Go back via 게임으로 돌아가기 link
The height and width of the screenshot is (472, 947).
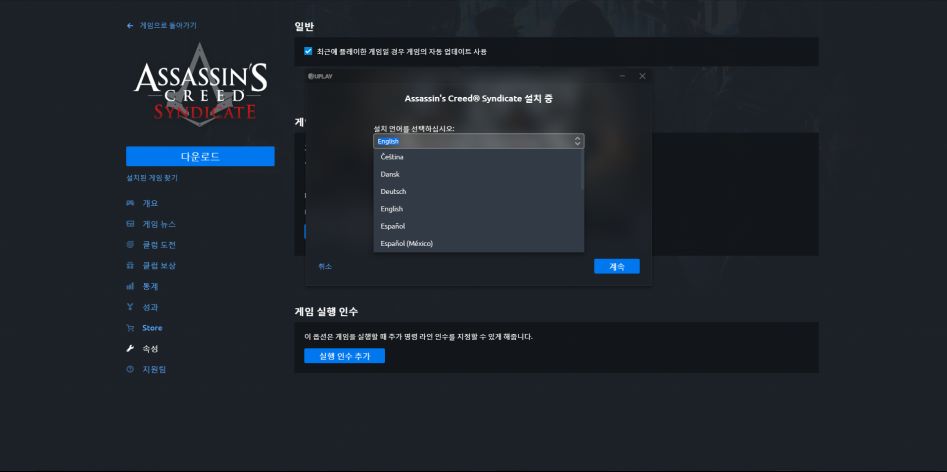point(168,26)
